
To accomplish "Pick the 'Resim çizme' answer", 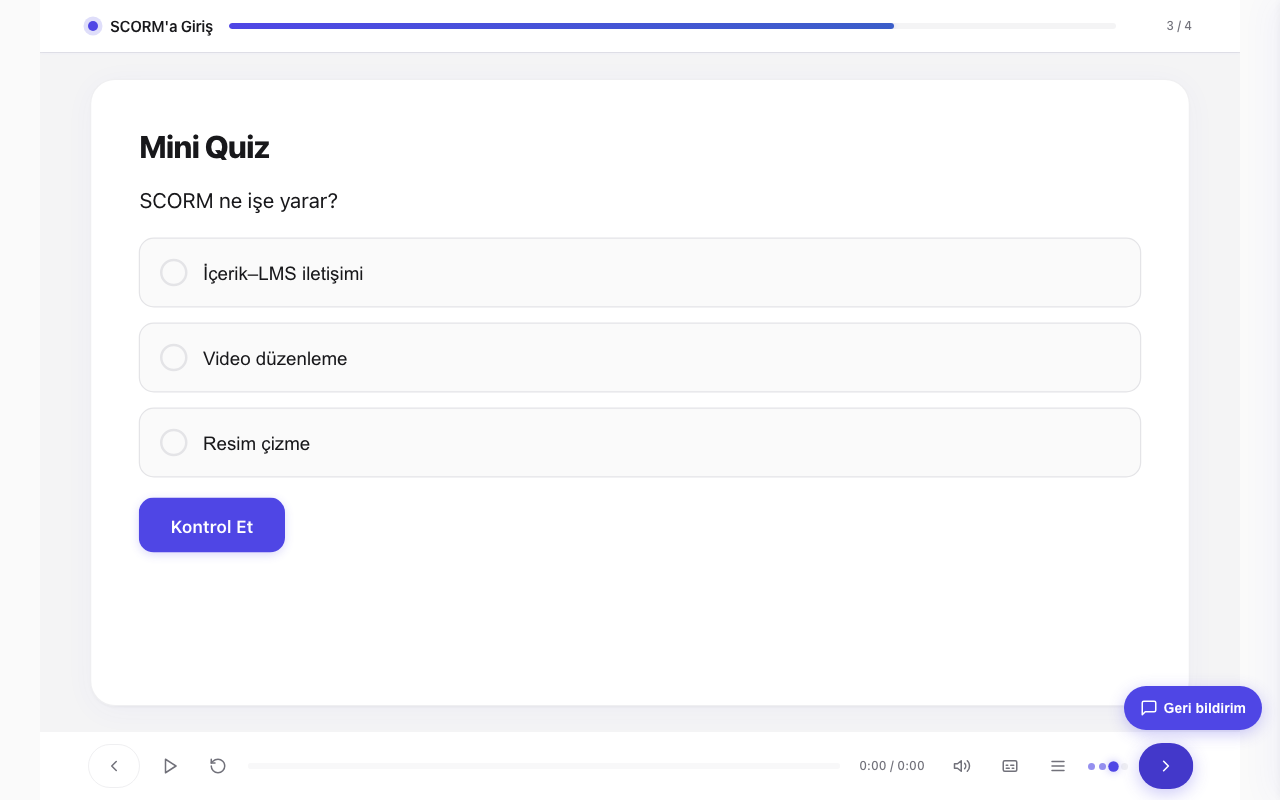I will (x=640, y=443).
